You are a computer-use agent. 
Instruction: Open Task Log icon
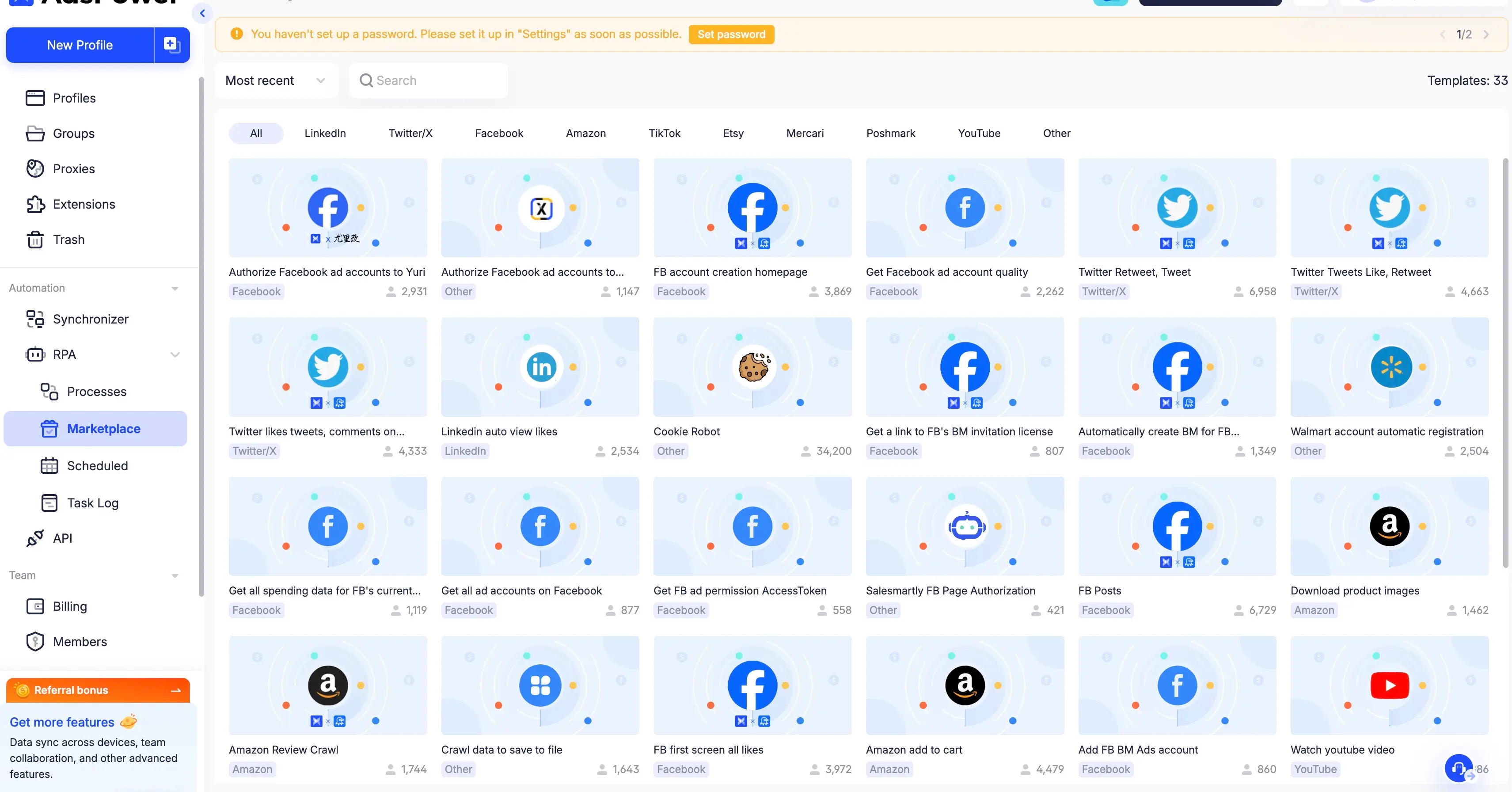49,503
